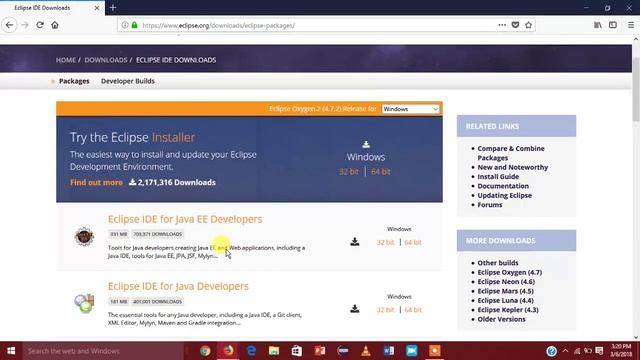The image size is (640, 360).
Task: Open site information icon in address bar
Action: (x=125, y=25)
